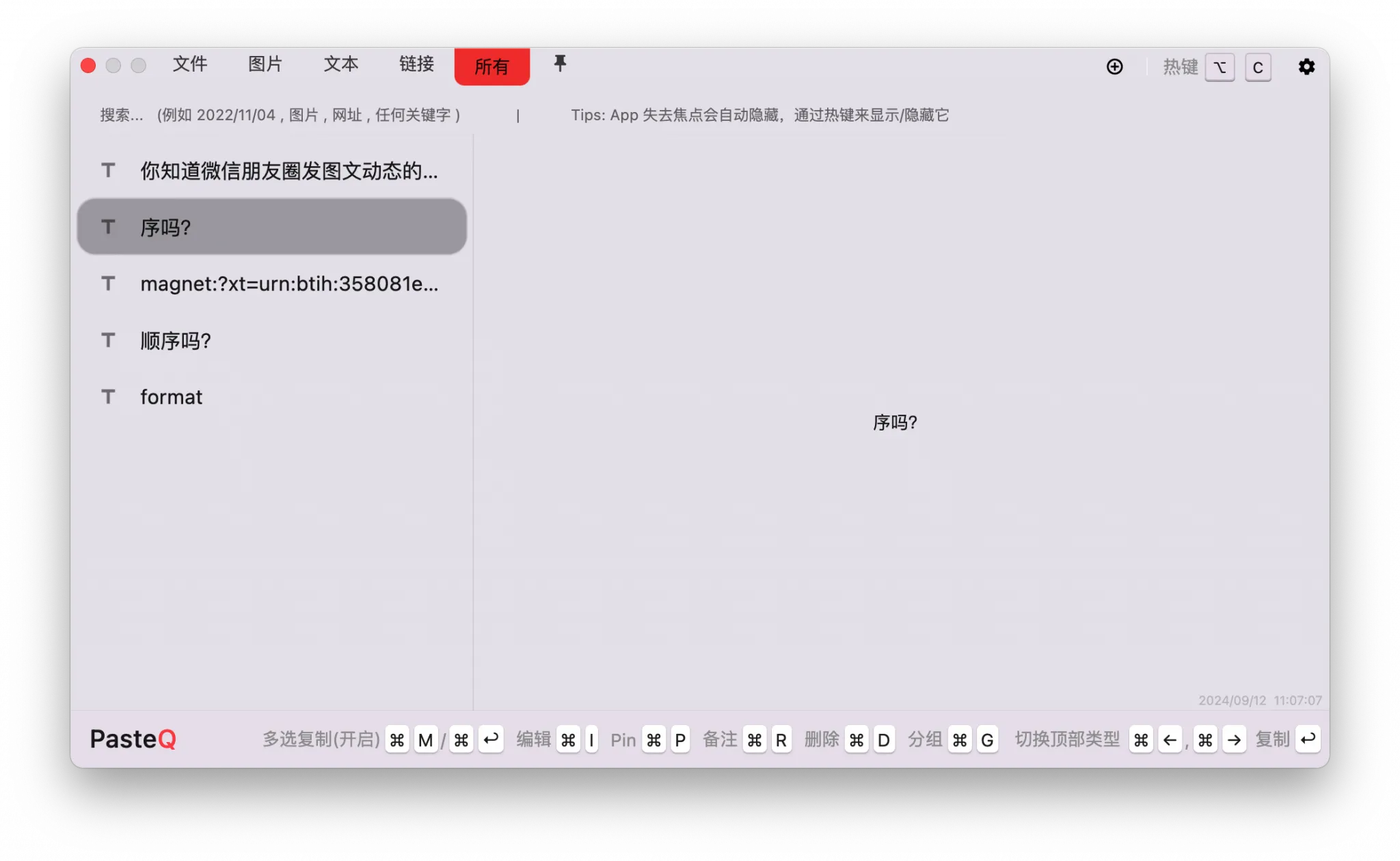The width and height of the screenshot is (1400, 861).
Task: Open PasteQ settings via gear icon
Action: [1306, 66]
